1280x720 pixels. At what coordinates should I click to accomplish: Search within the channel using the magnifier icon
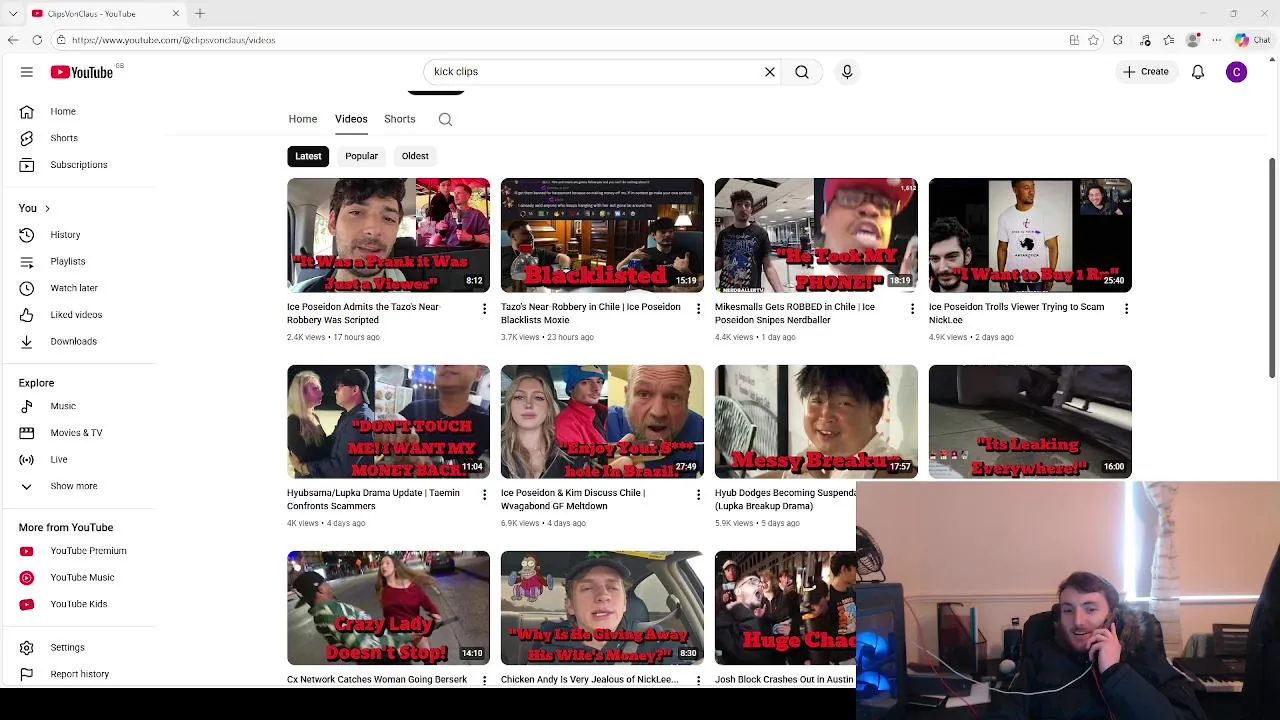445,120
